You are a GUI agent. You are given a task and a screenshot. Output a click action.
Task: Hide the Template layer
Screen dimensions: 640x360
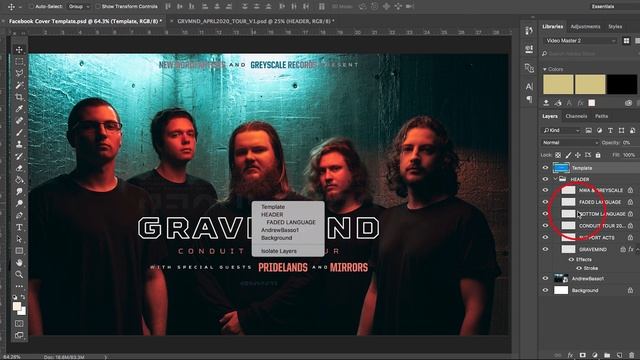click(x=545, y=168)
